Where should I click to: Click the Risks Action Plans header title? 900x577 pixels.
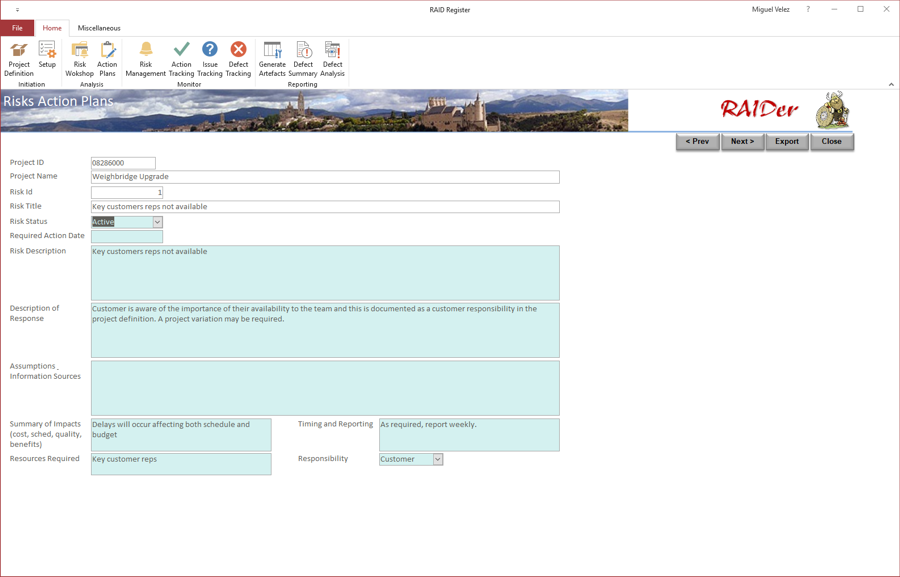pyautogui.click(x=58, y=101)
